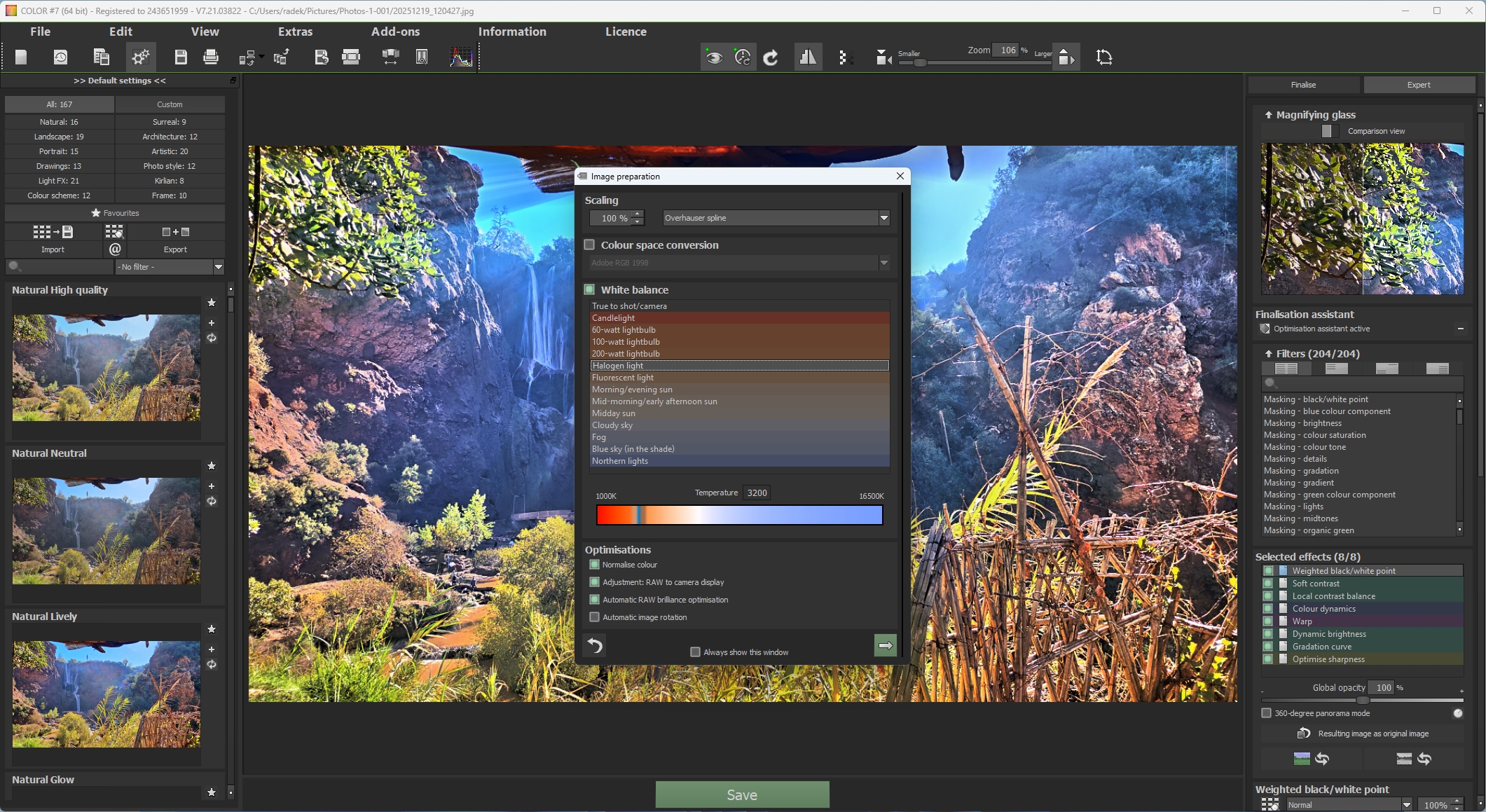
Task: Add Natural High quality preset to favourites
Action: coord(212,303)
